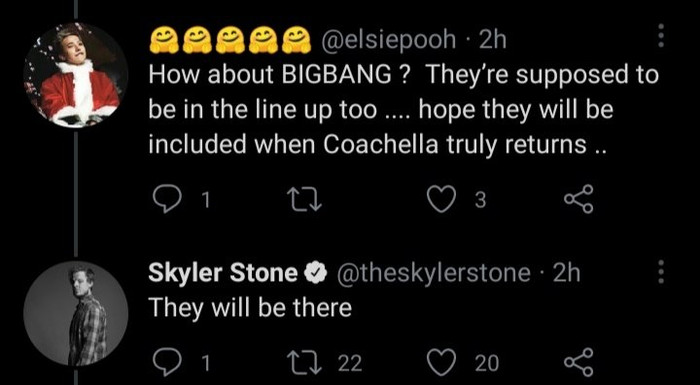Reply to elsiepooh's BIGBANG tweet
Screen dimensions: 700x385
[x=168, y=201]
